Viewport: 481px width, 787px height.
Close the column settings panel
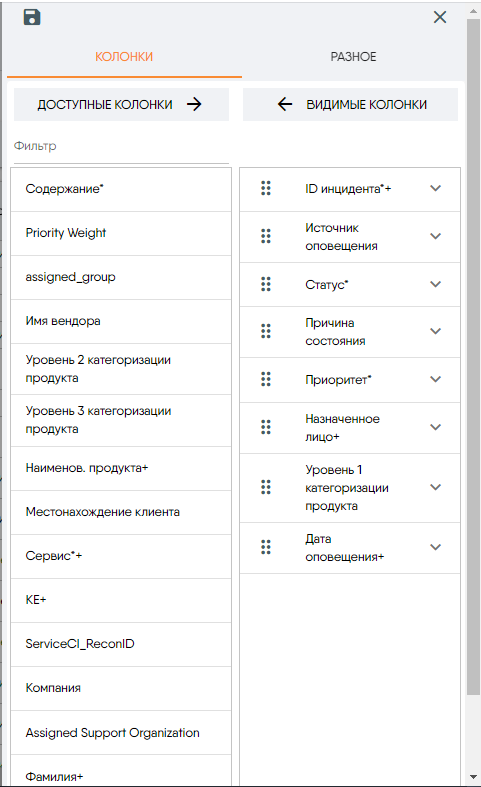coord(440,17)
